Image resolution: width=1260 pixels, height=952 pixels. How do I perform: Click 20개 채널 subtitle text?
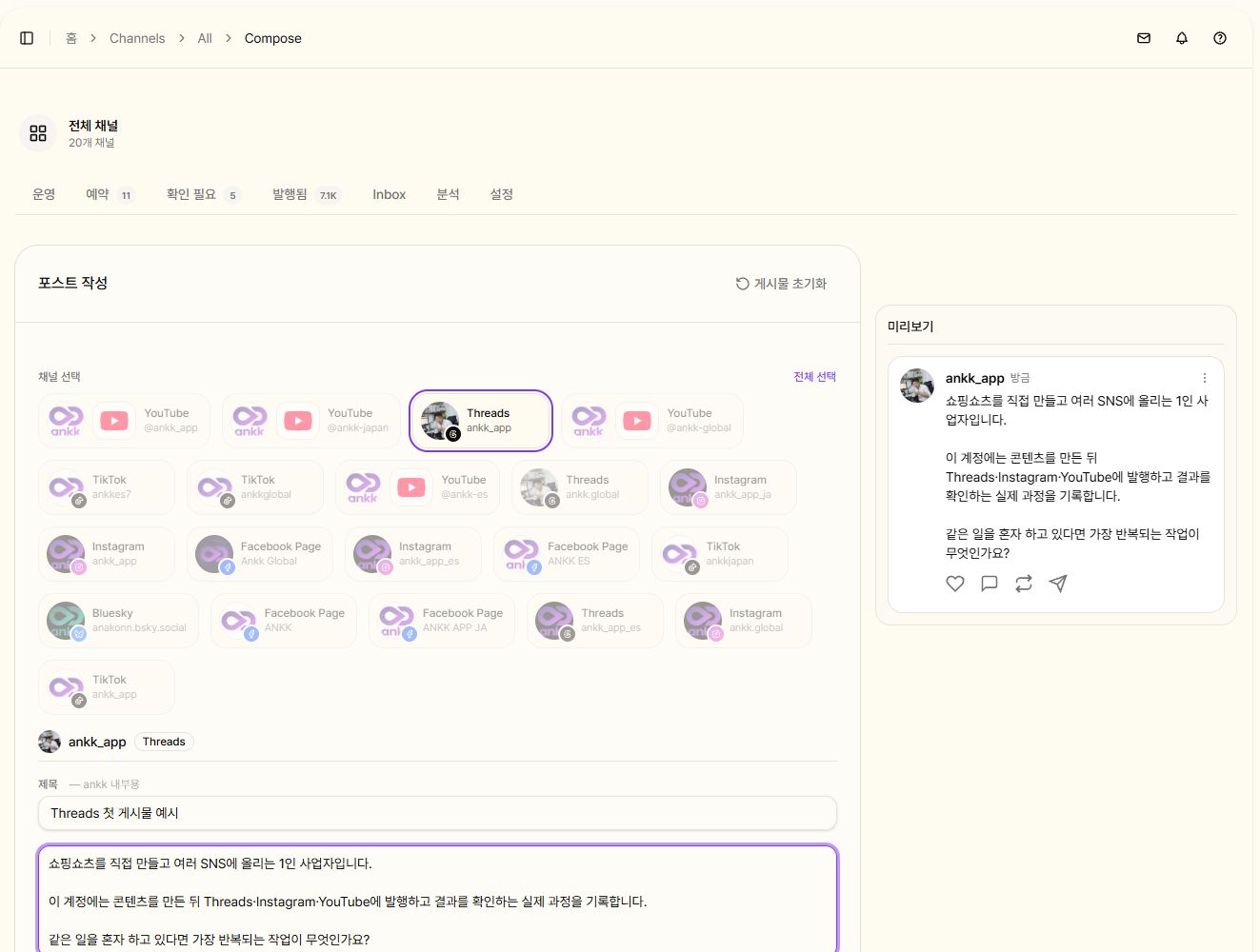point(91,143)
